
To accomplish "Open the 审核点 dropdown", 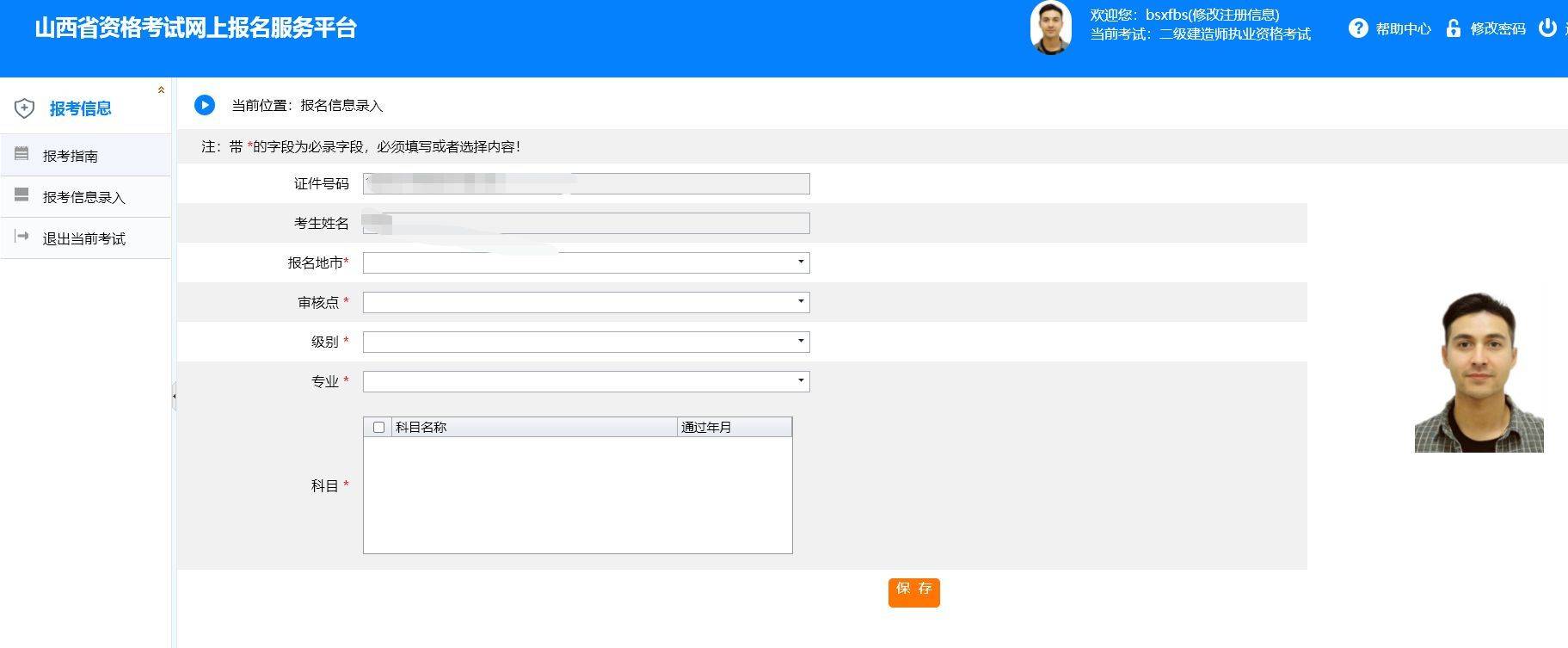I will point(801,302).
